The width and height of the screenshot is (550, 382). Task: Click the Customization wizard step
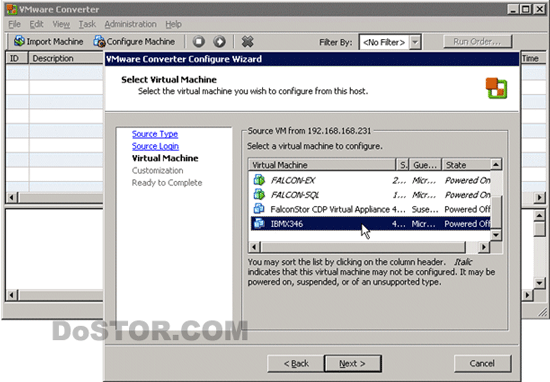[157, 170]
